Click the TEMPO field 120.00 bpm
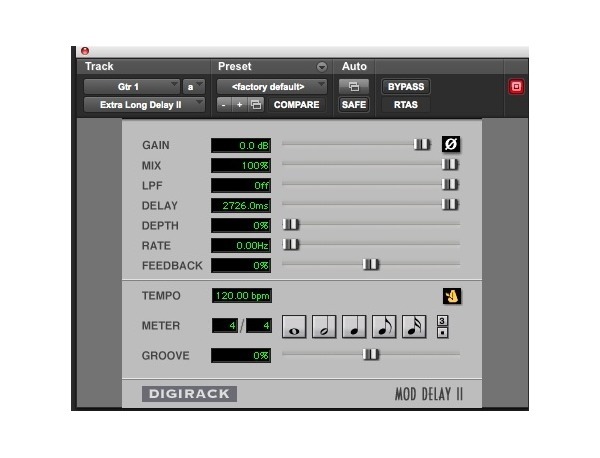Image resolution: width=600 pixels, height=458 pixels. [x=242, y=296]
